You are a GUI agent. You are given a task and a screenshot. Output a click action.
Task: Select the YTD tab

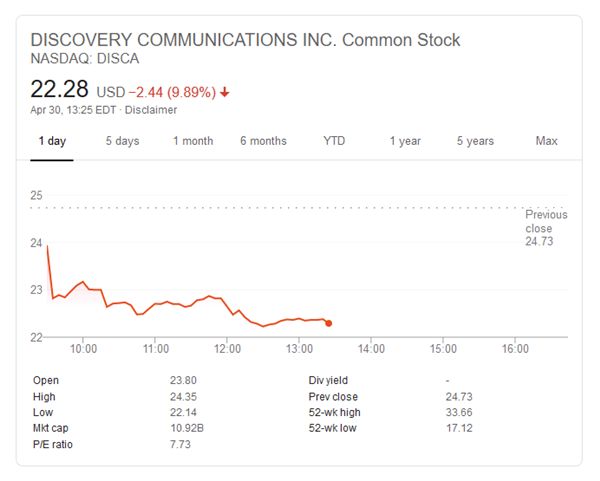[x=334, y=141]
